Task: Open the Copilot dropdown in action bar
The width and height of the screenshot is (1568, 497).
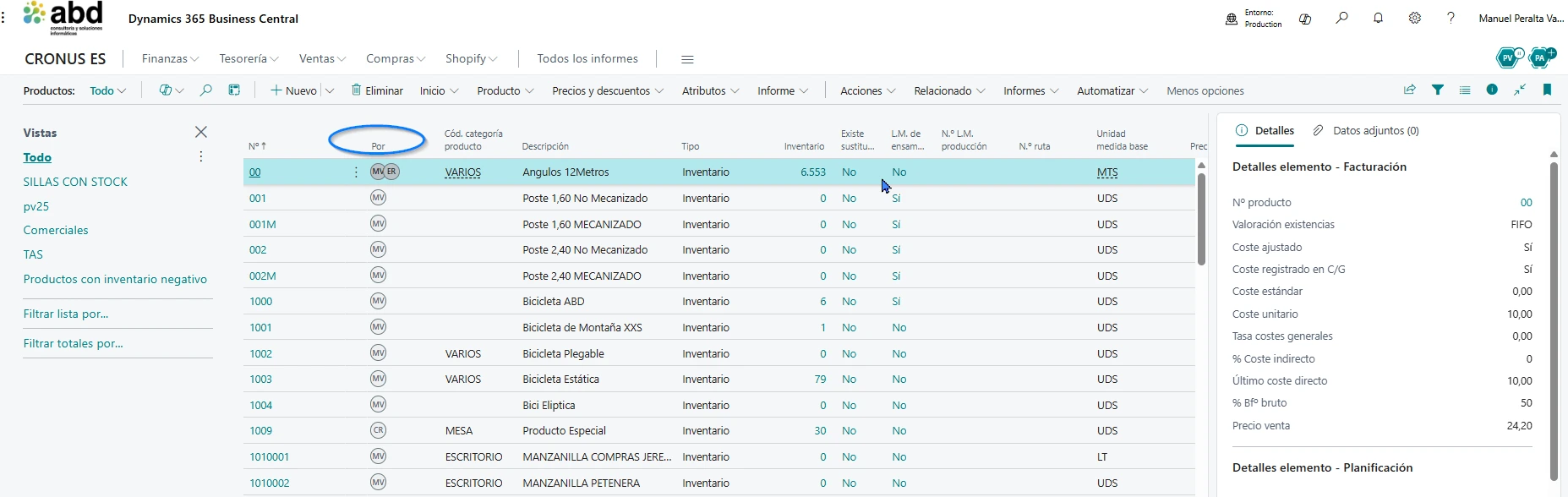Action: (x=172, y=90)
